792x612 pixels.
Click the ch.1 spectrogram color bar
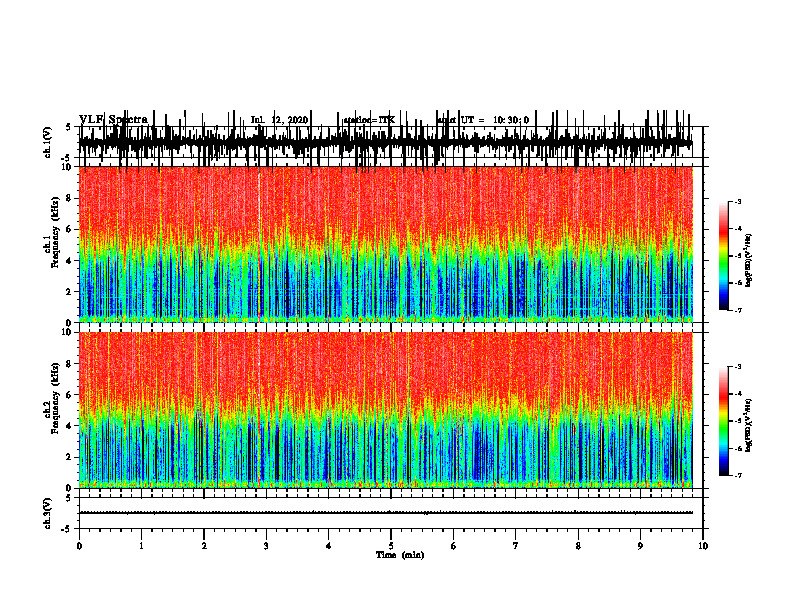point(724,256)
